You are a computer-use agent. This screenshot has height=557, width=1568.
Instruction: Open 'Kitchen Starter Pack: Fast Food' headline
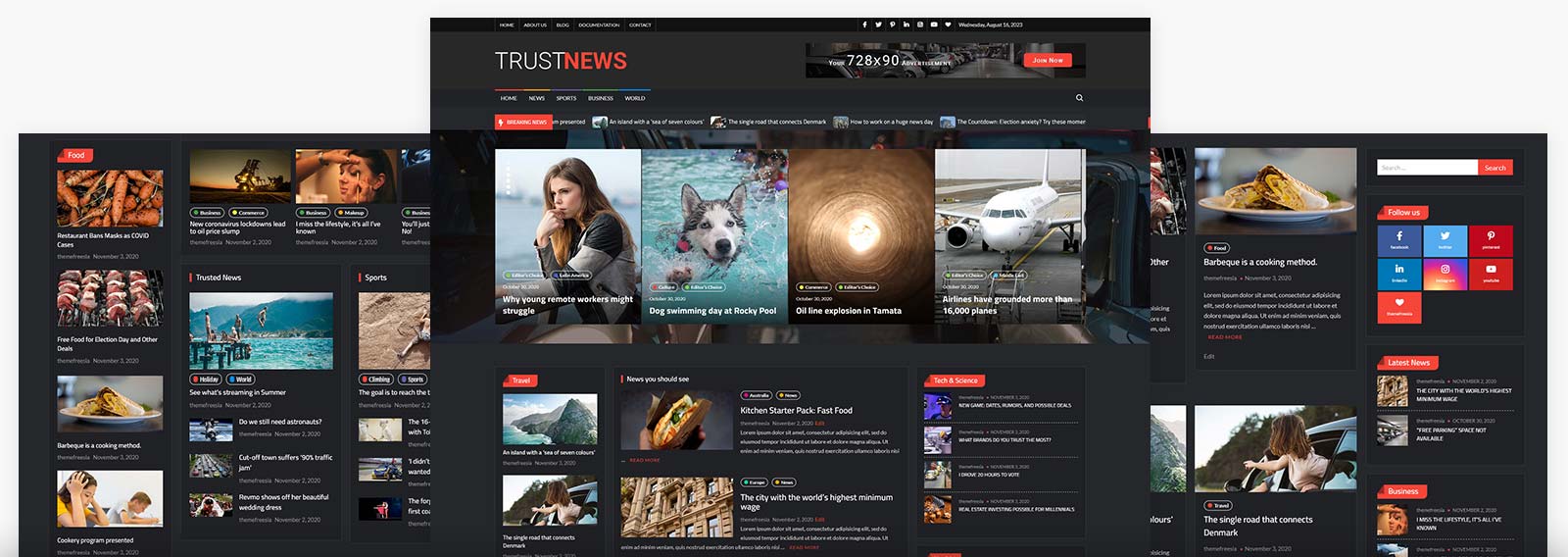(796, 411)
